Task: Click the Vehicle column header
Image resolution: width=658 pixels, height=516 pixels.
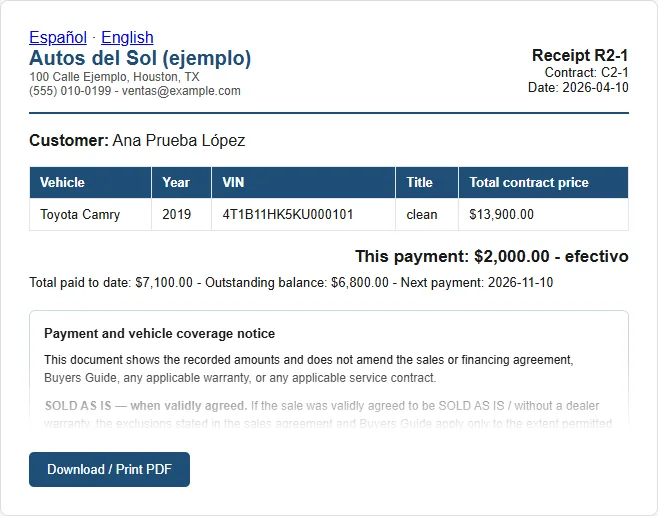Action: click(90, 182)
